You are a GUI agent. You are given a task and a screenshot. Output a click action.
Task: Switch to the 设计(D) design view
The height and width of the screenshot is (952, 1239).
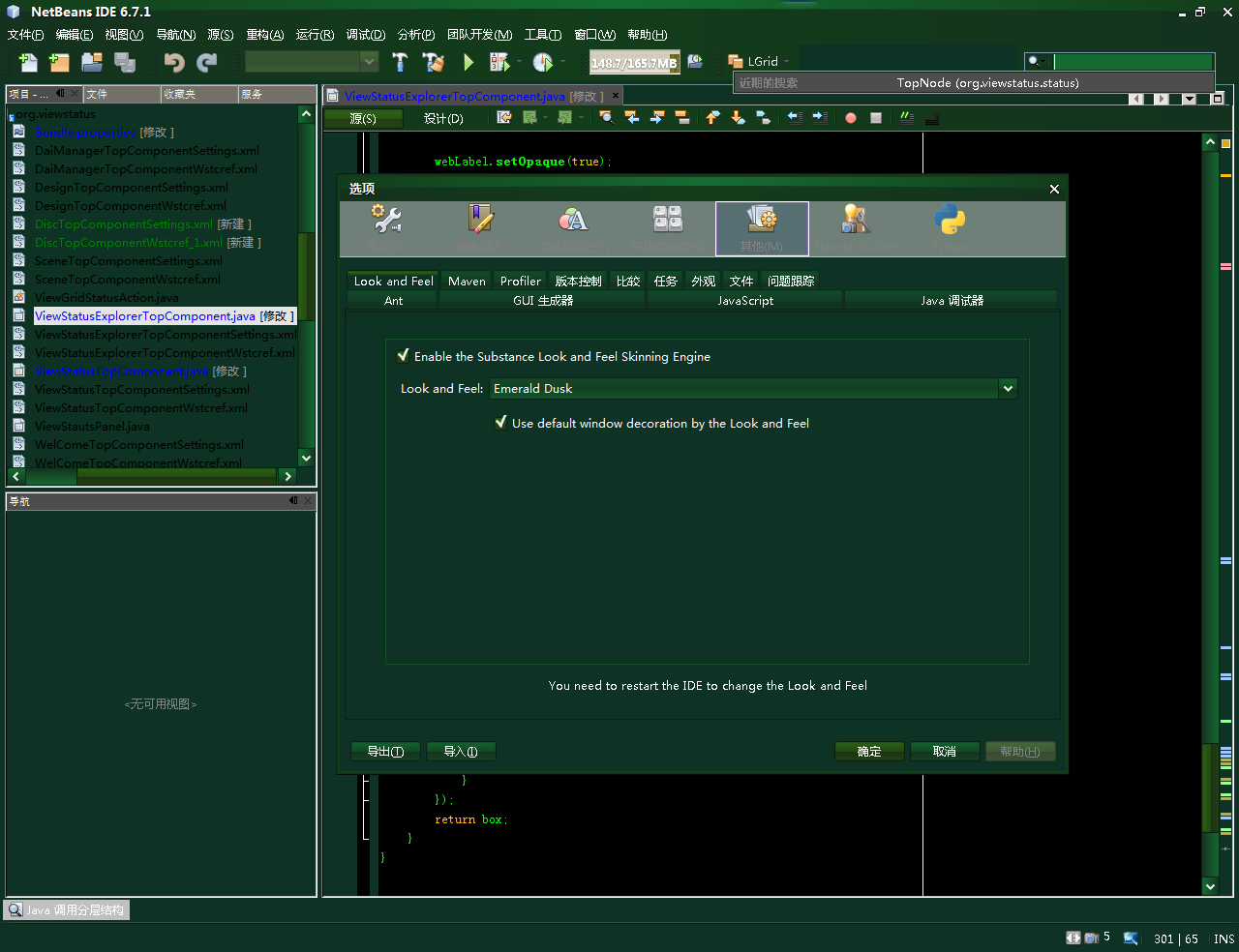(443, 119)
